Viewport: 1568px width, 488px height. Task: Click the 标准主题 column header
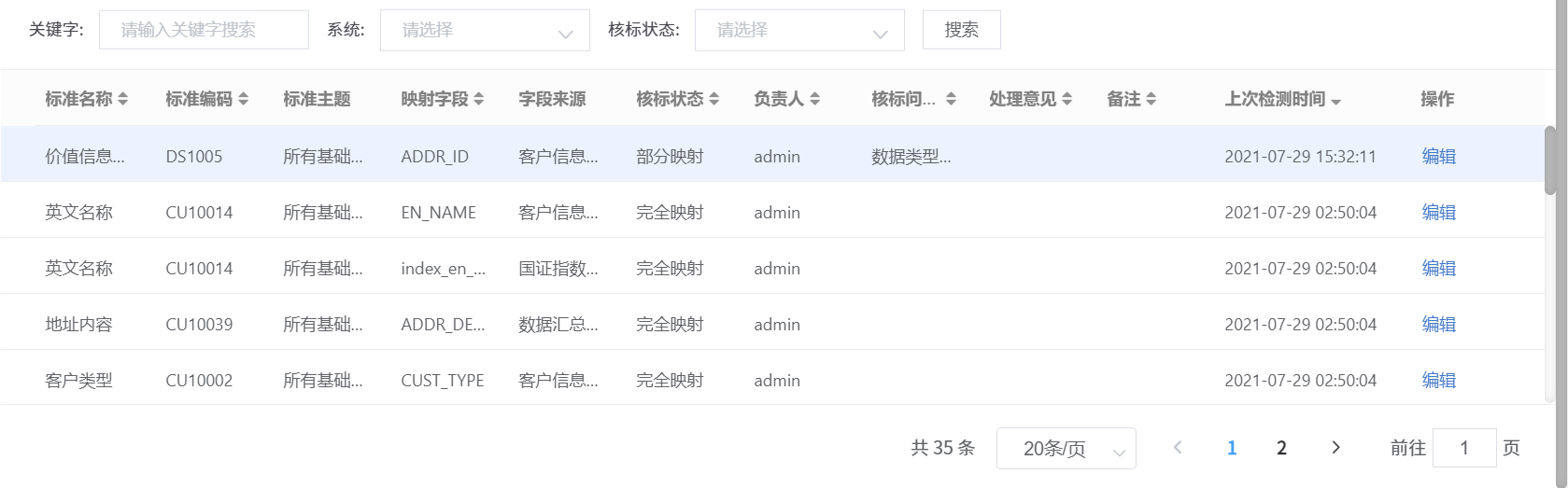317,99
